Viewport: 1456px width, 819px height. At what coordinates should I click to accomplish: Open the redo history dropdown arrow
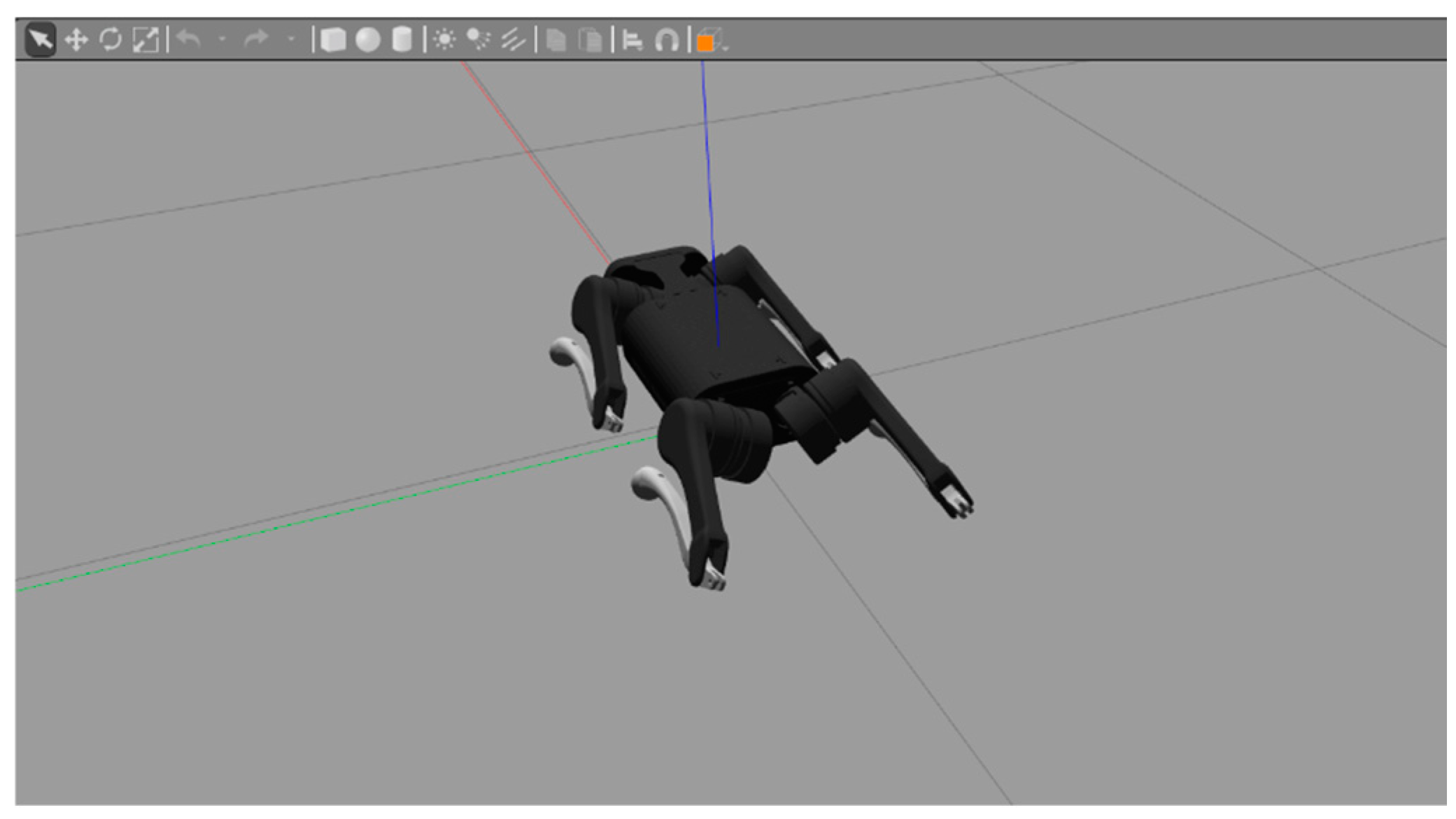[291, 40]
